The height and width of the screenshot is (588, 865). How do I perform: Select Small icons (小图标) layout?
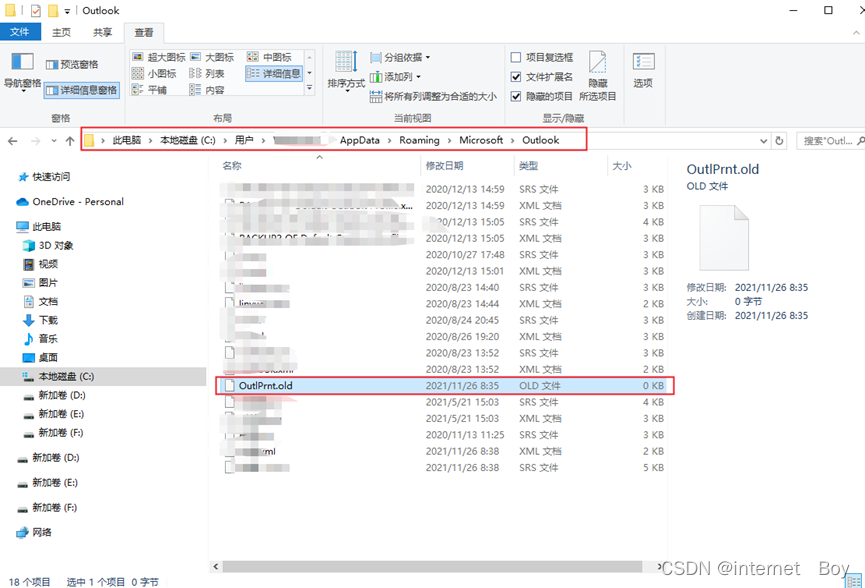(x=154, y=73)
